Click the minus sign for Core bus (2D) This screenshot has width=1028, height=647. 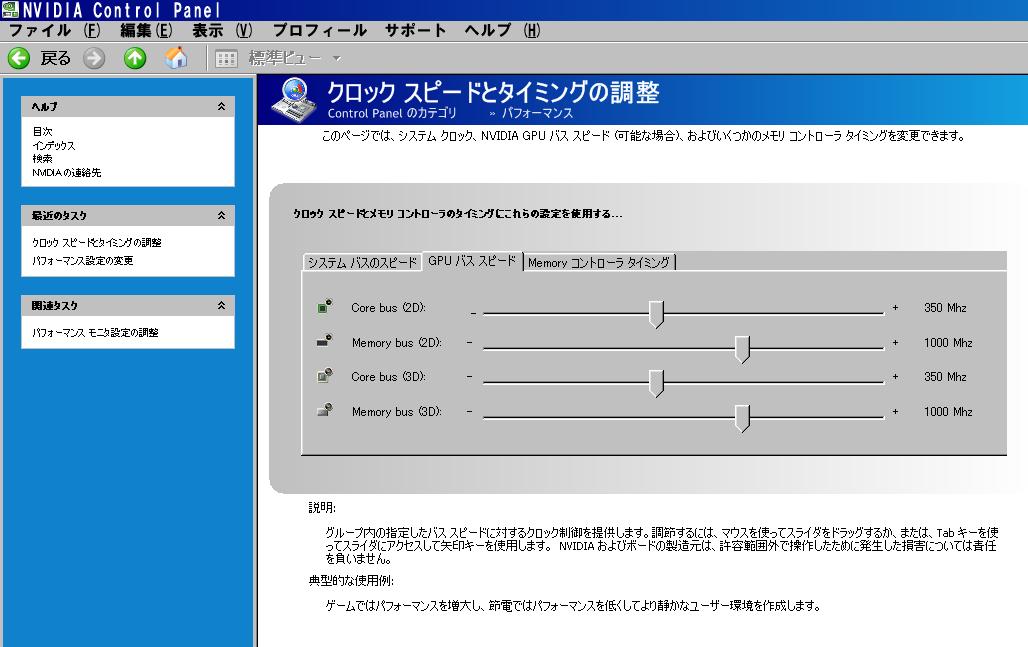click(x=473, y=313)
